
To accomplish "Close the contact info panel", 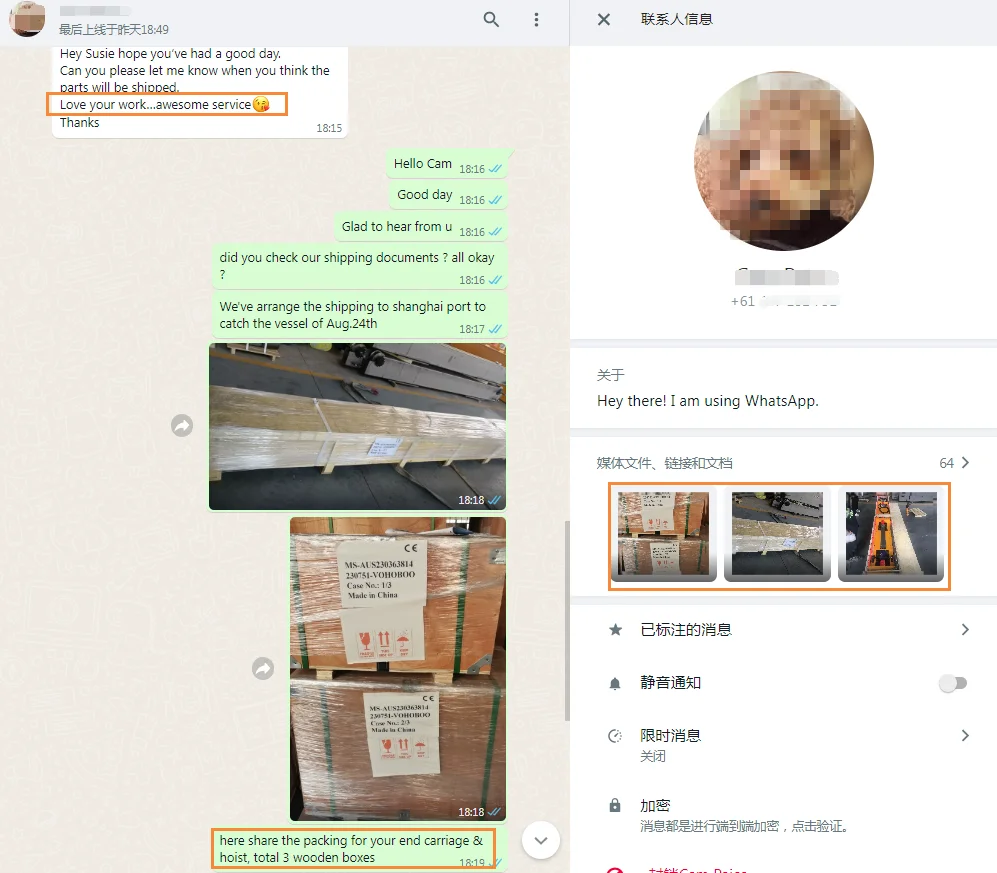I will point(604,20).
